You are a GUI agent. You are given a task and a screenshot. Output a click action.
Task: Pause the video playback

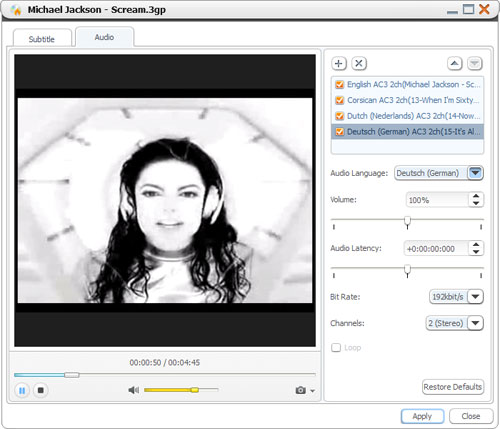[22, 390]
